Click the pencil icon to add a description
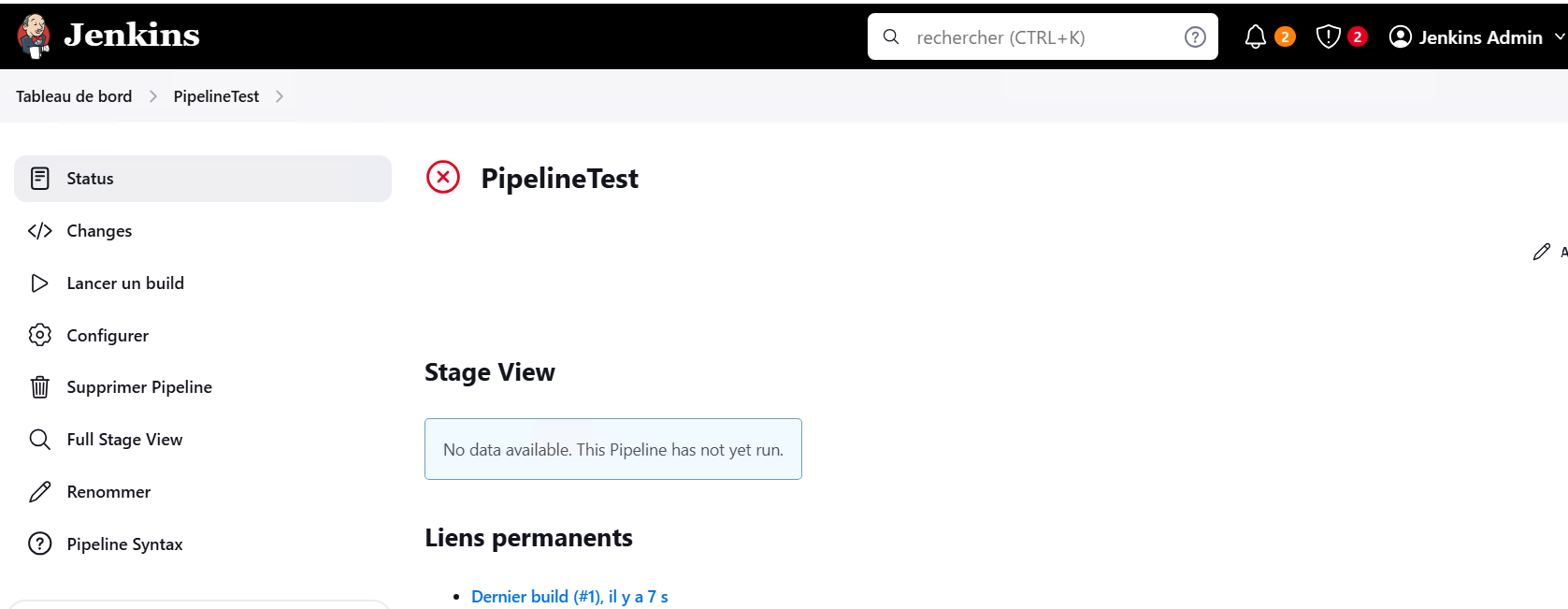1568x609 pixels. coord(1542,252)
